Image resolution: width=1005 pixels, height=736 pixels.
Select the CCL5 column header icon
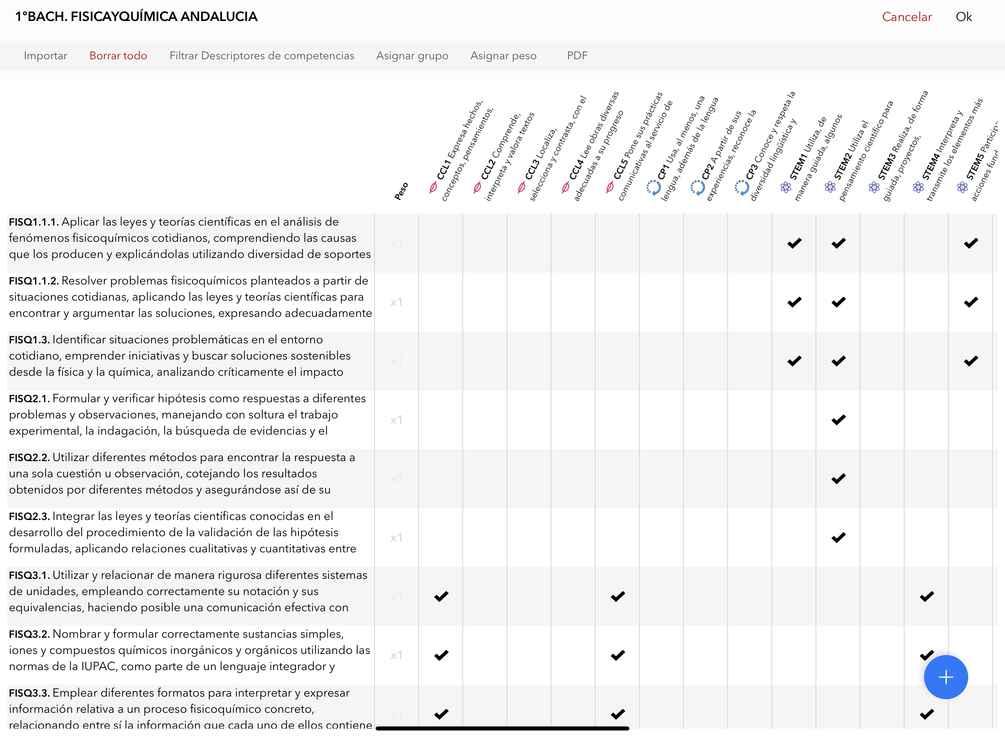(610, 188)
